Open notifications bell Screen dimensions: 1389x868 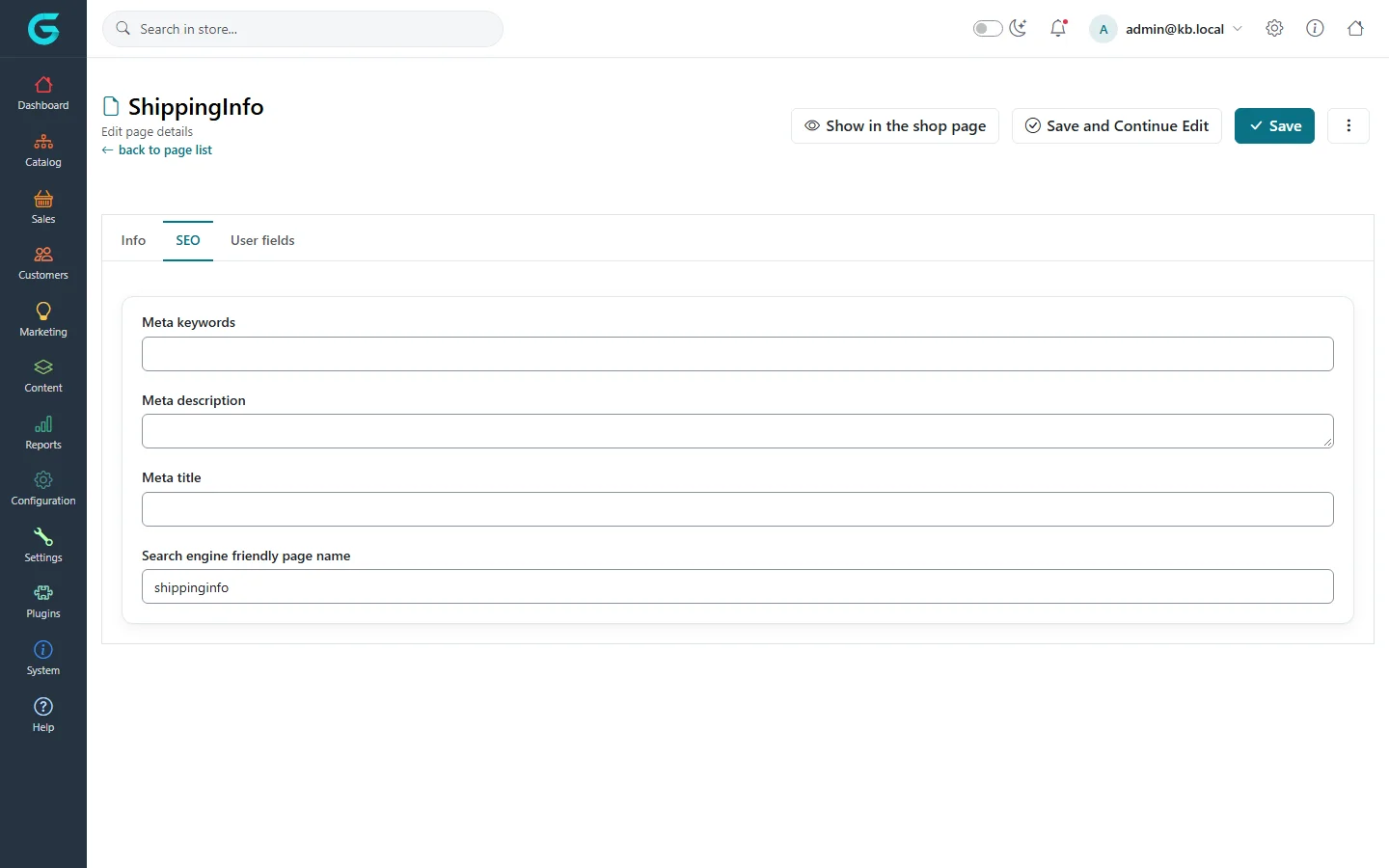[x=1058, y=29]
